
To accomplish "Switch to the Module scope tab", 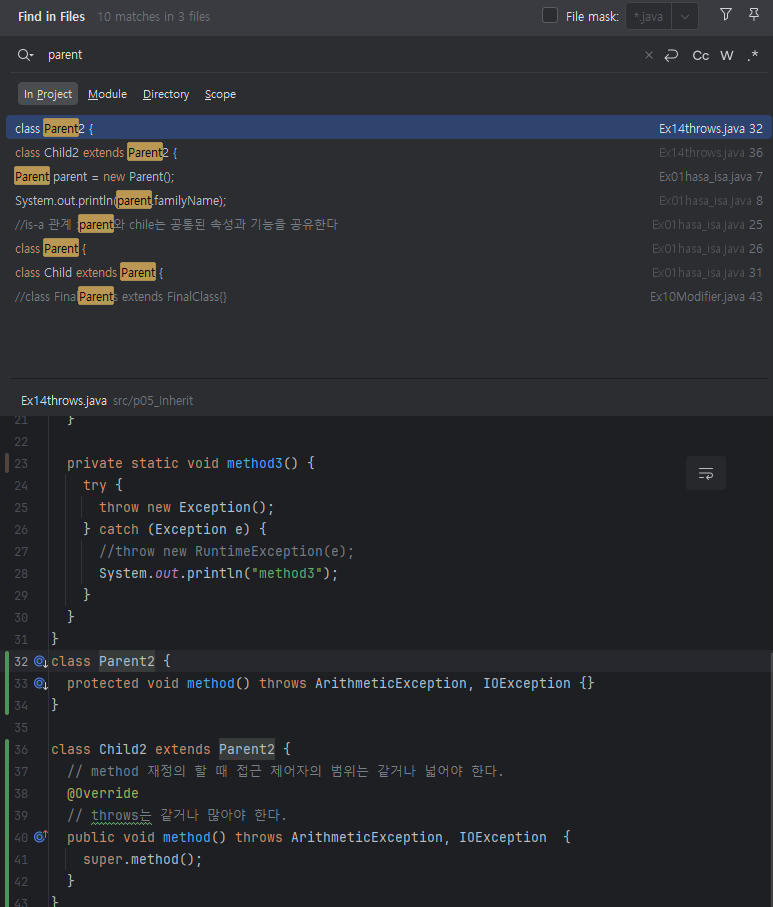I will pos(107,94).
